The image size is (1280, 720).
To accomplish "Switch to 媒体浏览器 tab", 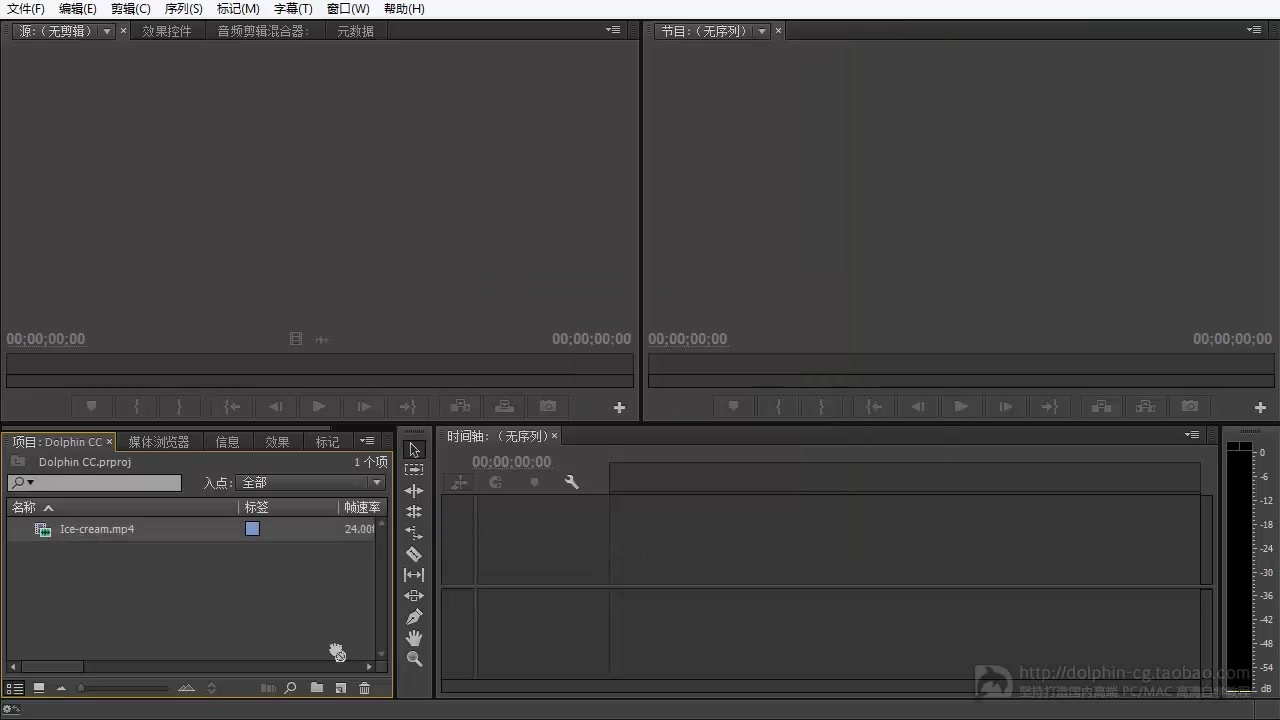I will pyautogui.click(x=159, y=442).
